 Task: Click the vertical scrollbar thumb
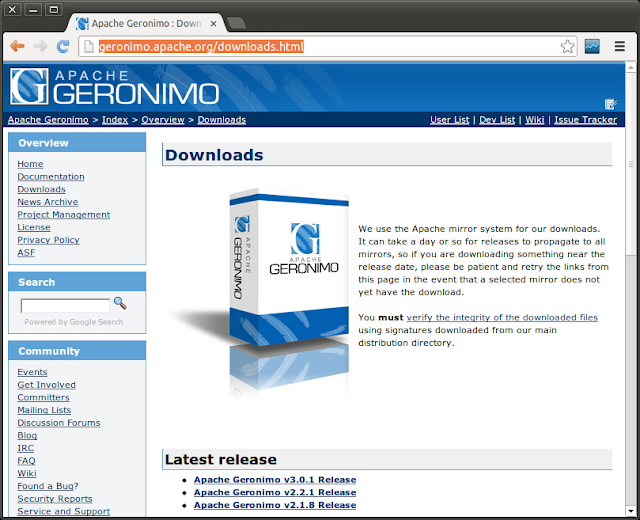pos(631,164)
